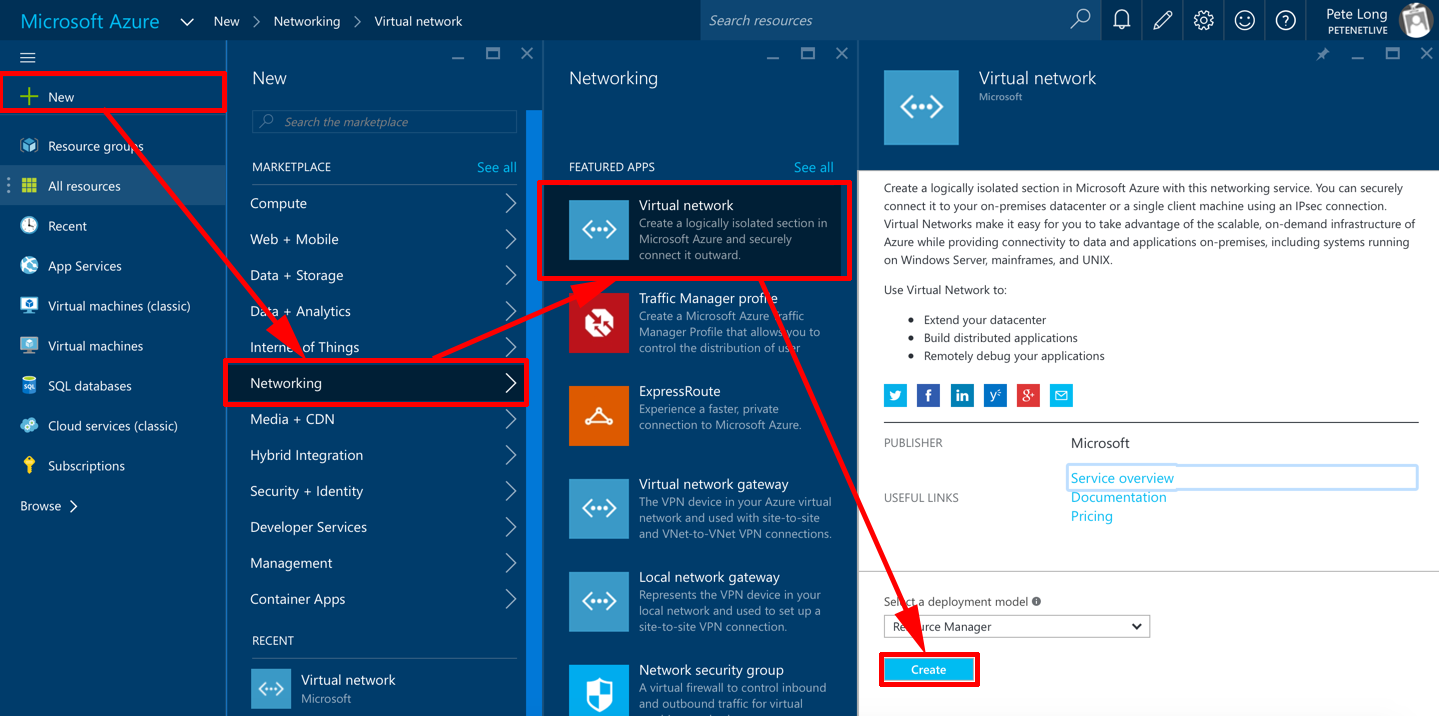Open the deployment model Resource Manager dropdown
The image size is (1439, 716).
pyautogui.click(x=1017, y=627)
